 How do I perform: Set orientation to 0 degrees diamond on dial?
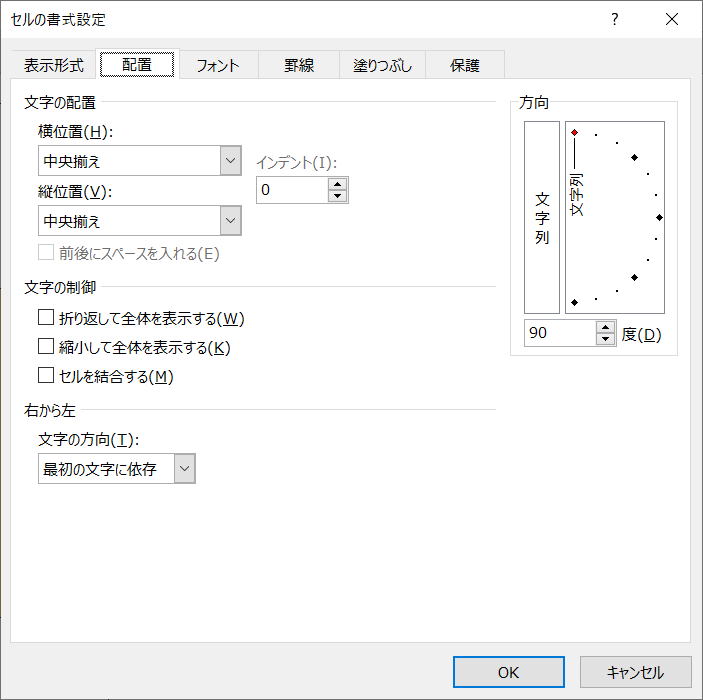click(659, 217)
